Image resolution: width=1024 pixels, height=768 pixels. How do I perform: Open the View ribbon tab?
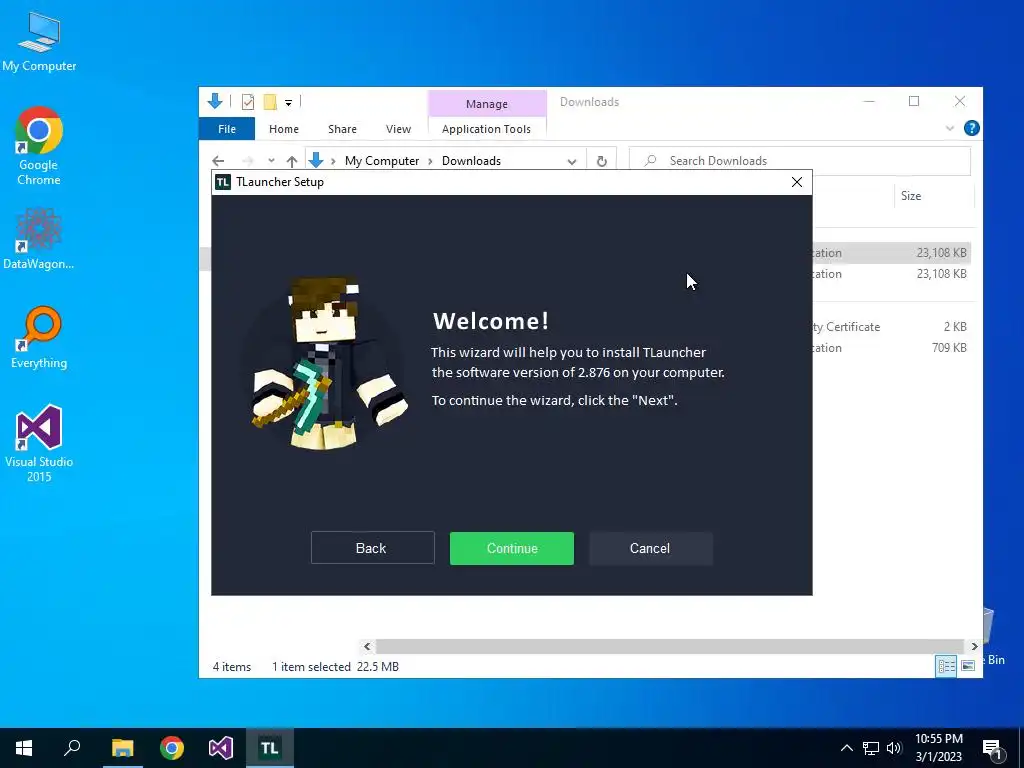tap(398, 129)
